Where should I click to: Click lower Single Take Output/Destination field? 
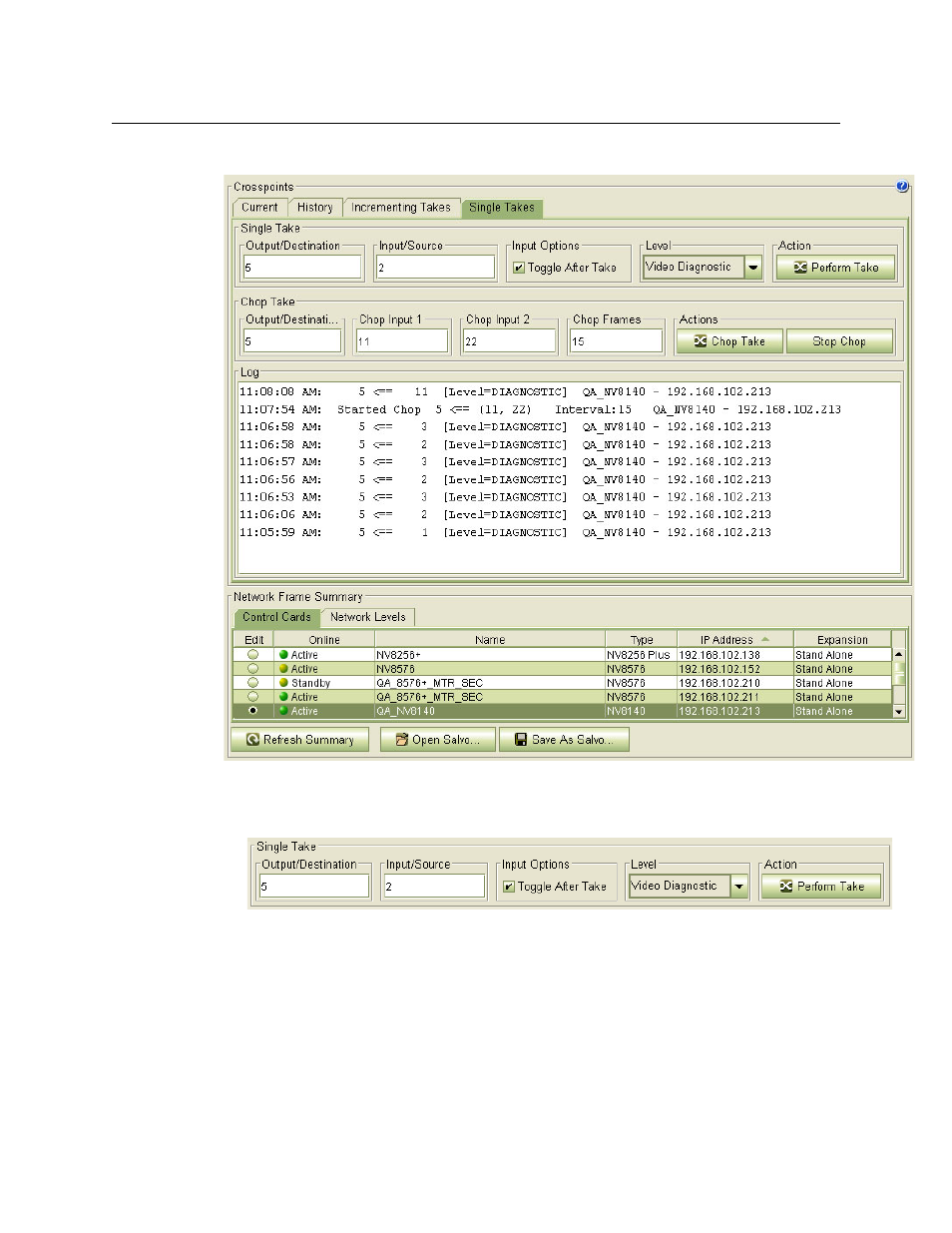pyautogui.click(x=314, y=886)
